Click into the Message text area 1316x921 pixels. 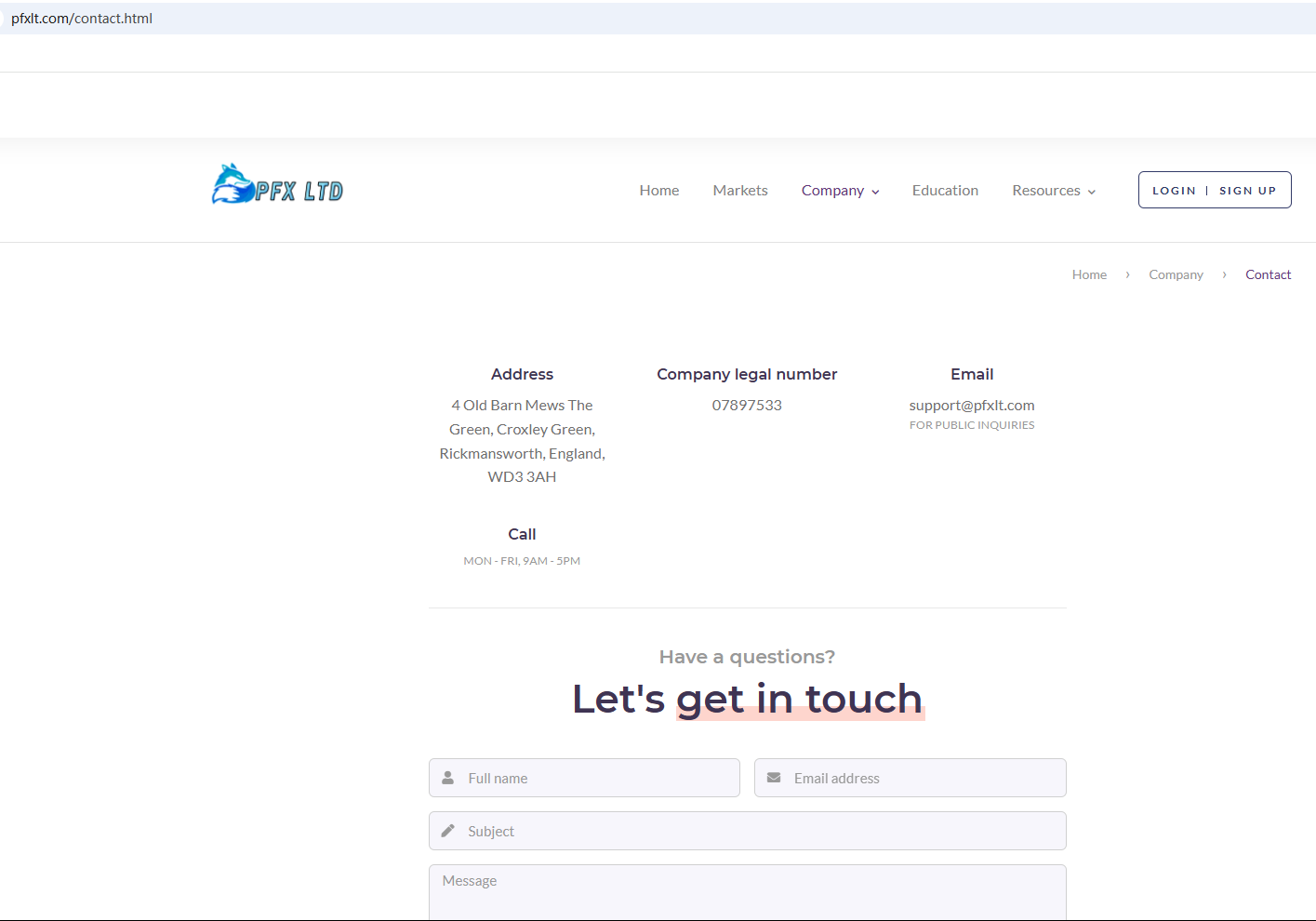tap(748, 892)
